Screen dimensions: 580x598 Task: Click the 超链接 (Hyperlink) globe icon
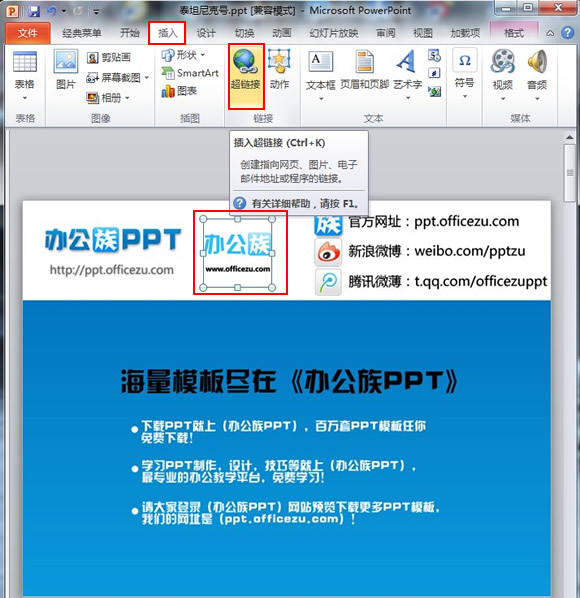coord(246,62)
